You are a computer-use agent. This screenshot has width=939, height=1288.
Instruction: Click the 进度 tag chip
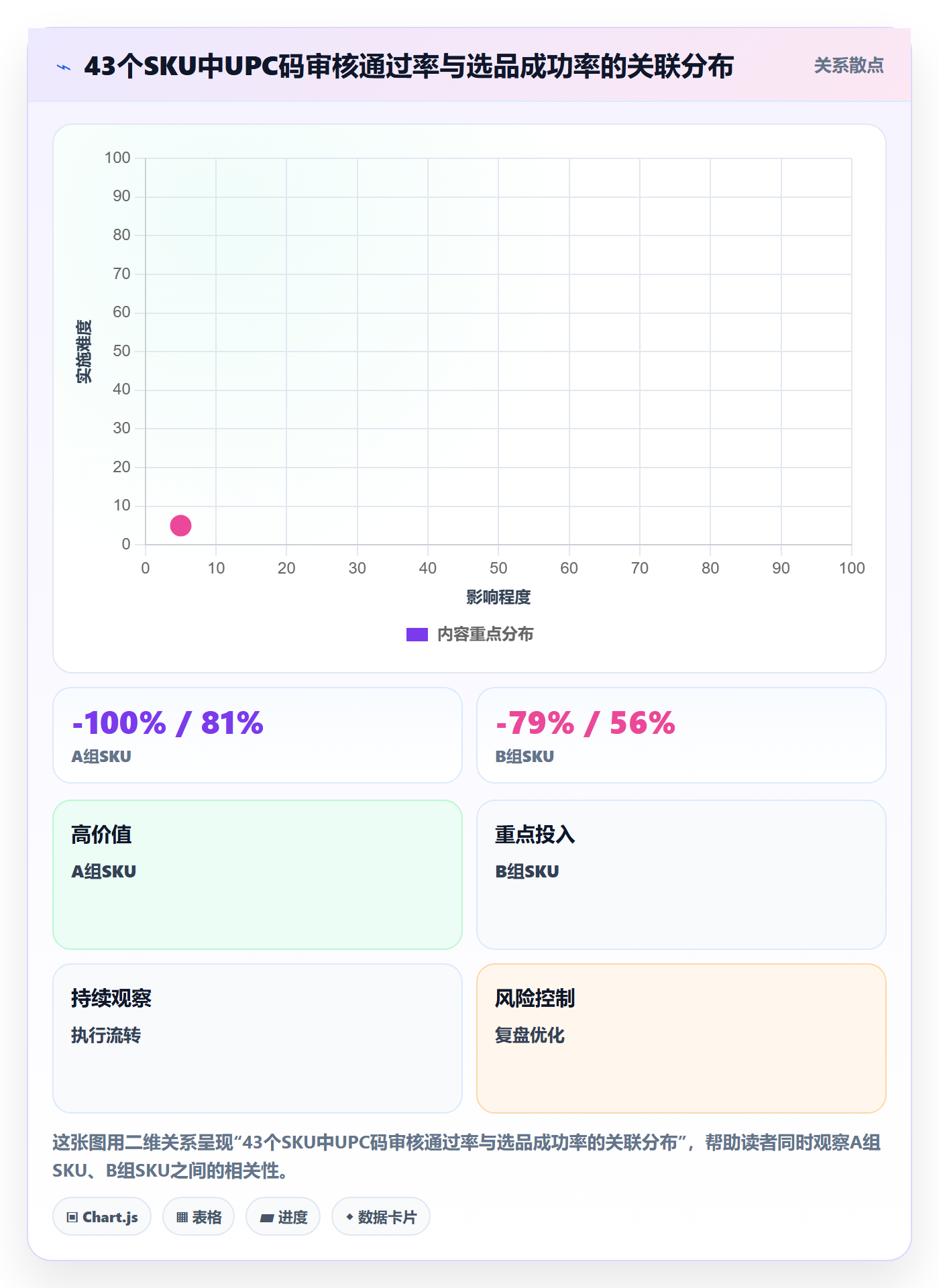tap(283, 1216)
